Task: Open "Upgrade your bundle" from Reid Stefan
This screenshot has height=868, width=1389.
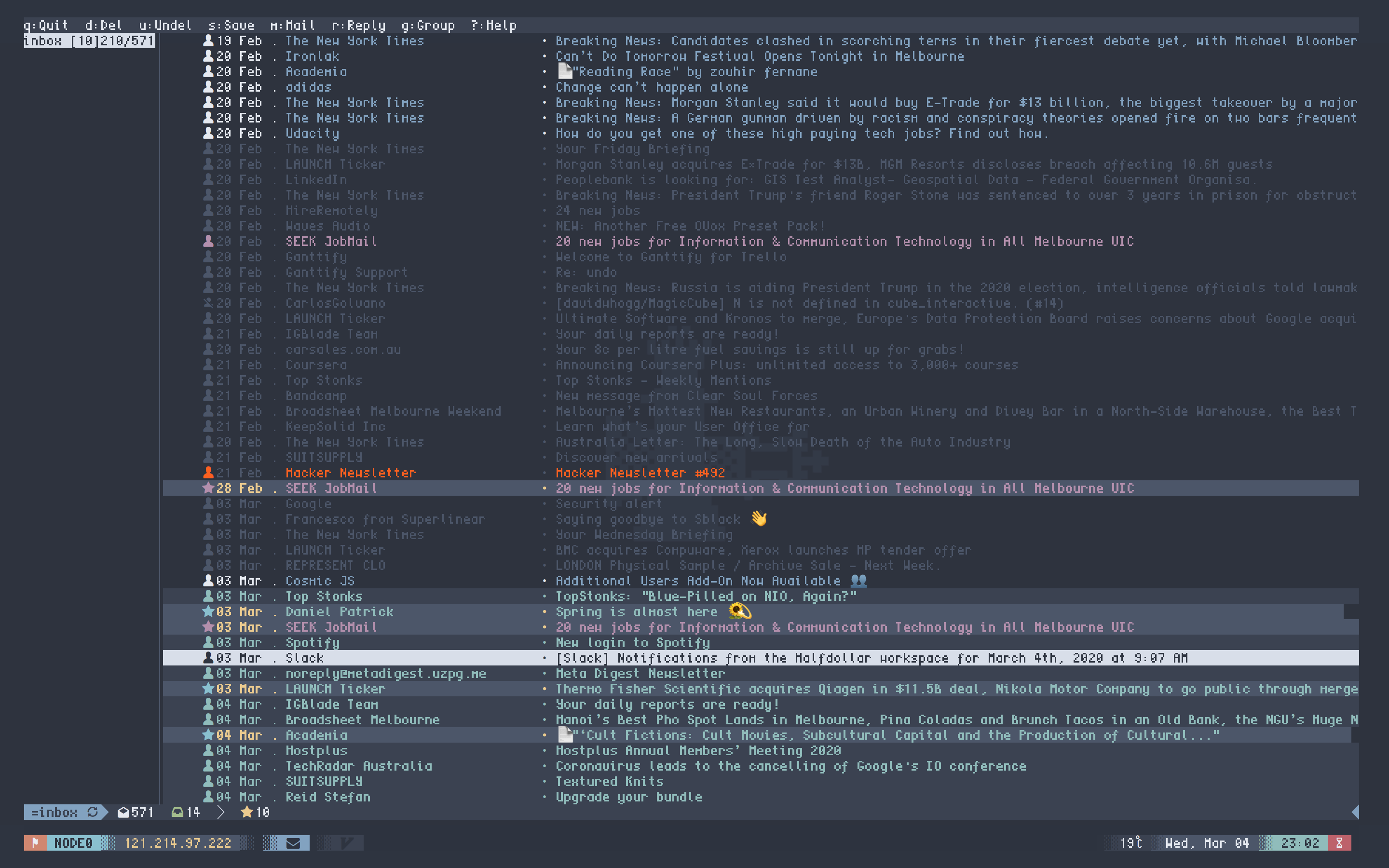Action: point(761,797)
